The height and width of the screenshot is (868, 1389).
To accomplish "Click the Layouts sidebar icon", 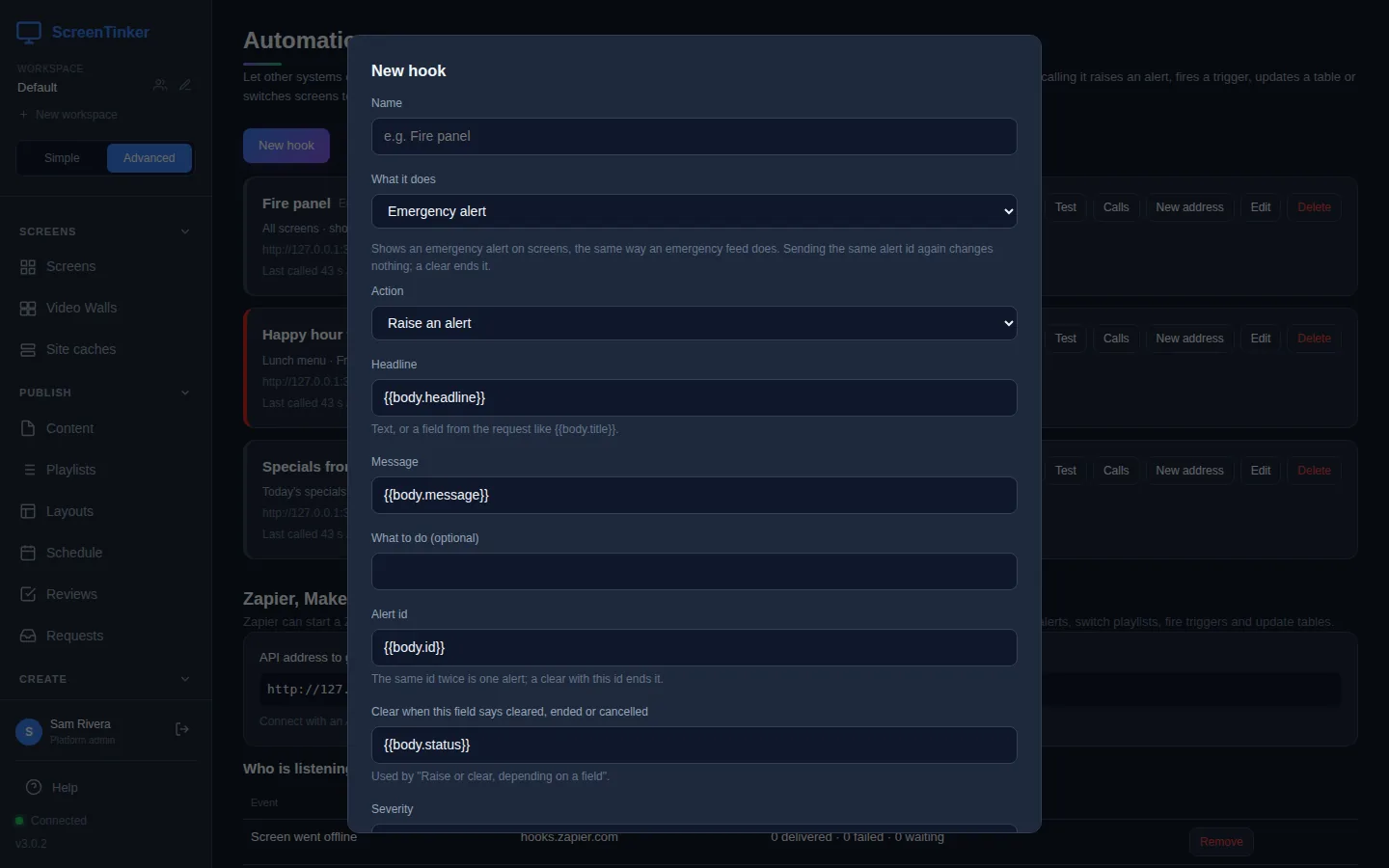I will point(28,511).
